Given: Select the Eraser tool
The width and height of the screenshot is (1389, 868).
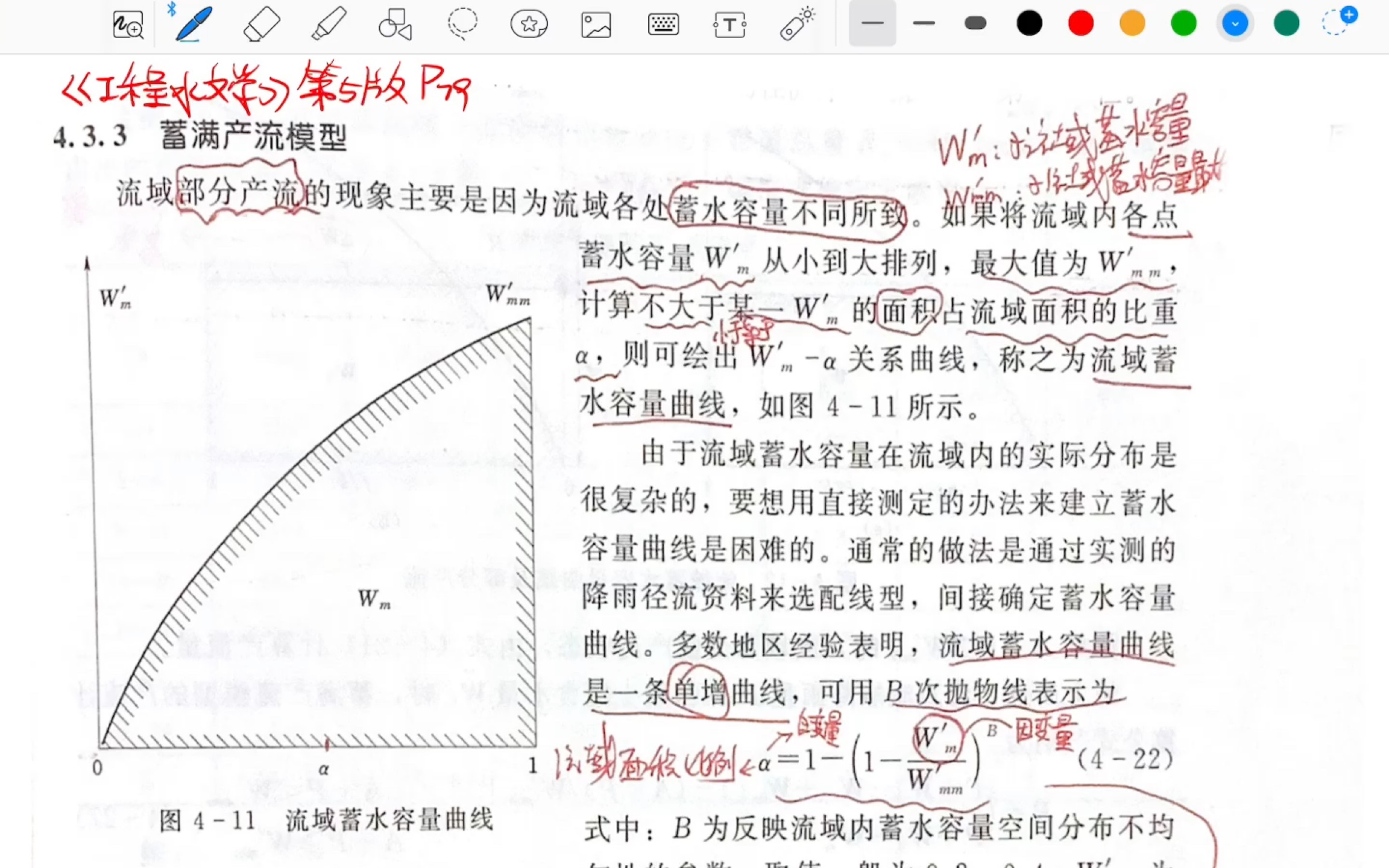Looking at the screenshot, I should (x=260, y=24).
